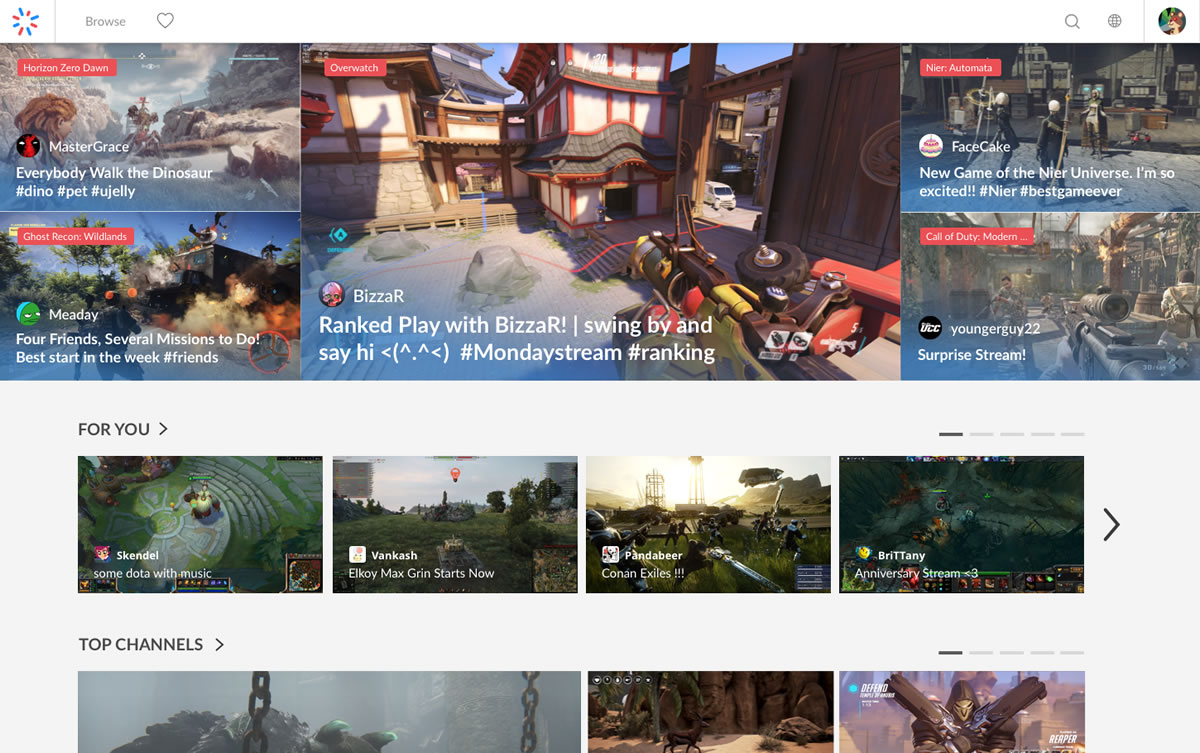Open the TOP CHANNELS section link
Image resolution: width=1200 pixels, height=753 pixels.
[141, 645]
